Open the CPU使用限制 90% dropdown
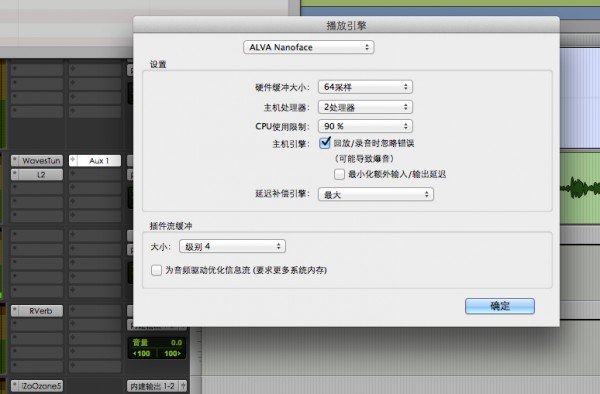600x394 pixels. [365, 126]
